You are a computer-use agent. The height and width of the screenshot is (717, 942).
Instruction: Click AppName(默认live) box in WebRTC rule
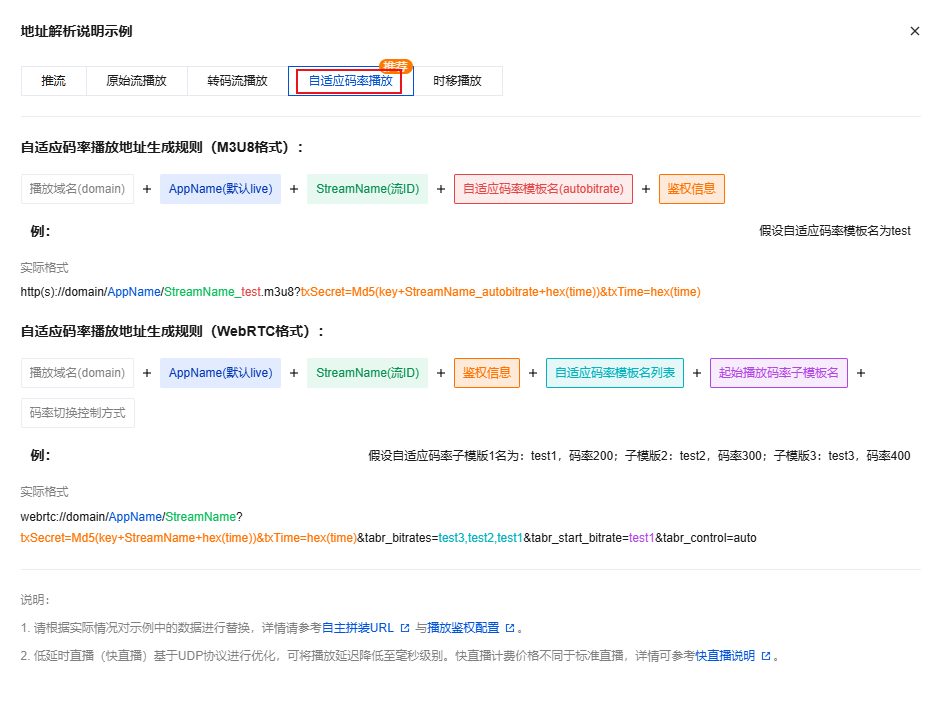pos(220,373)
